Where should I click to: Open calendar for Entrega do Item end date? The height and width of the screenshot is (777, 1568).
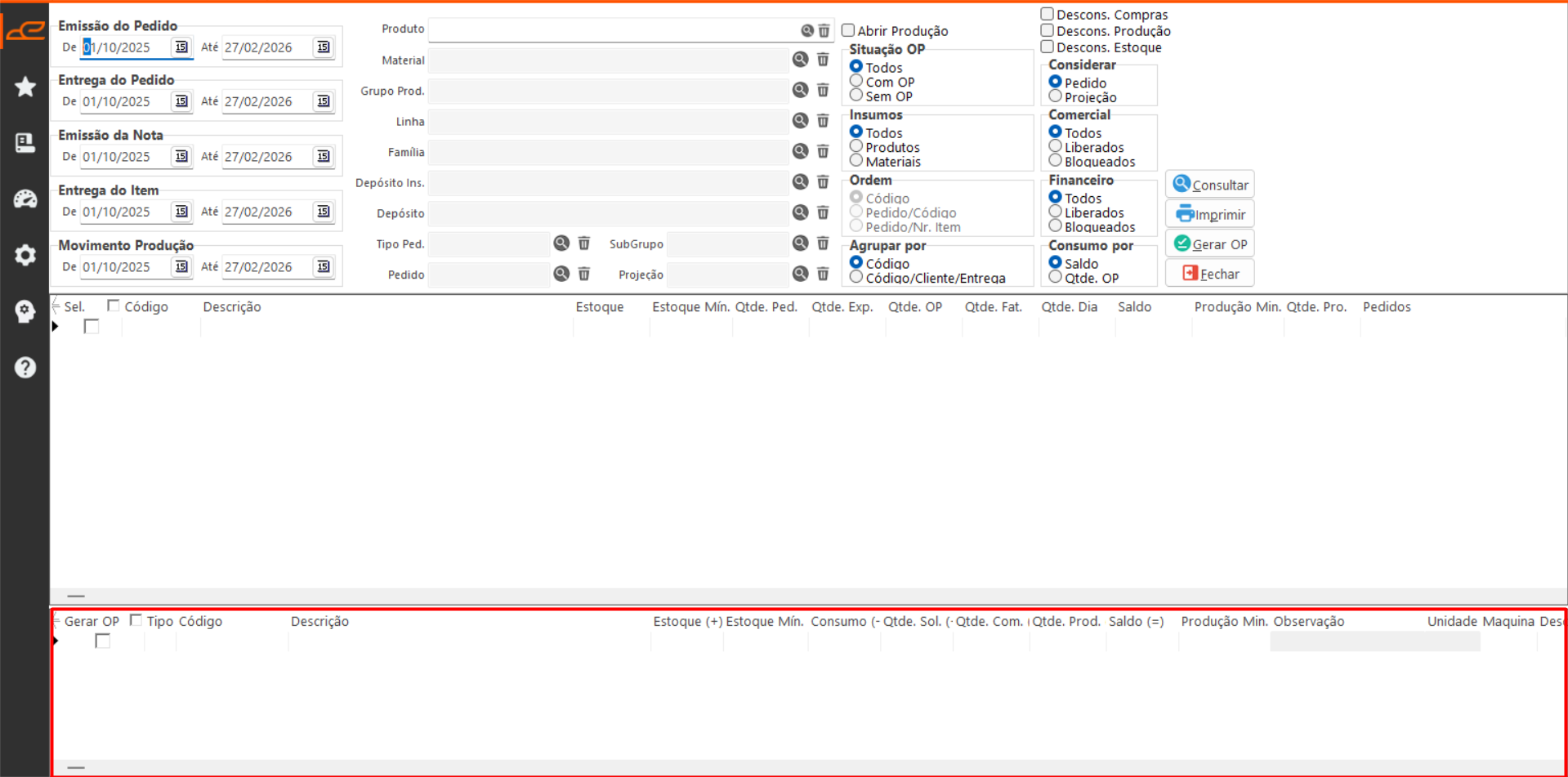click(x=324, y=212)
